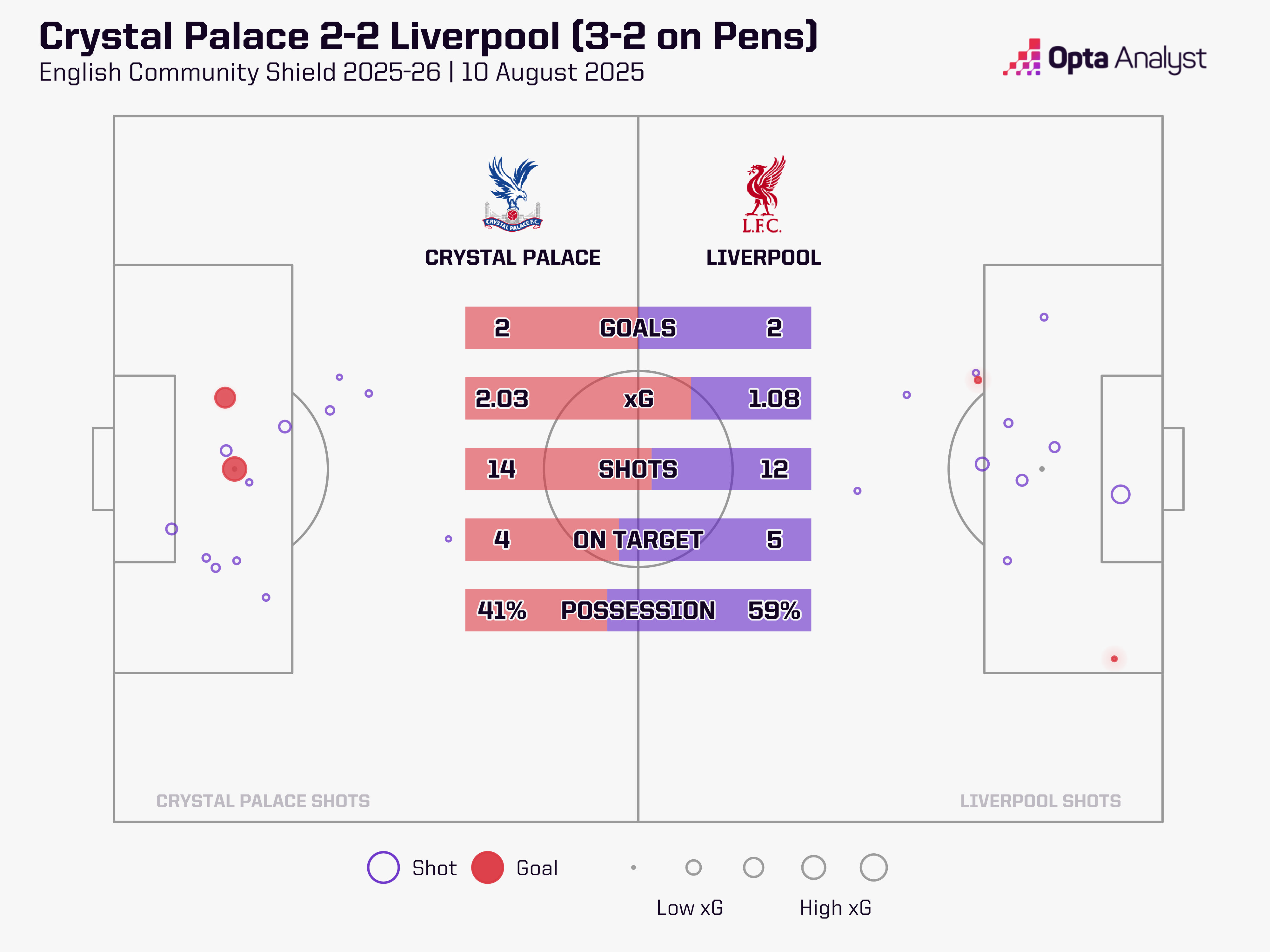The image size is (1270, 952).
Task: Click the tiny Low xG legend dot
Action: click(633, 867)
